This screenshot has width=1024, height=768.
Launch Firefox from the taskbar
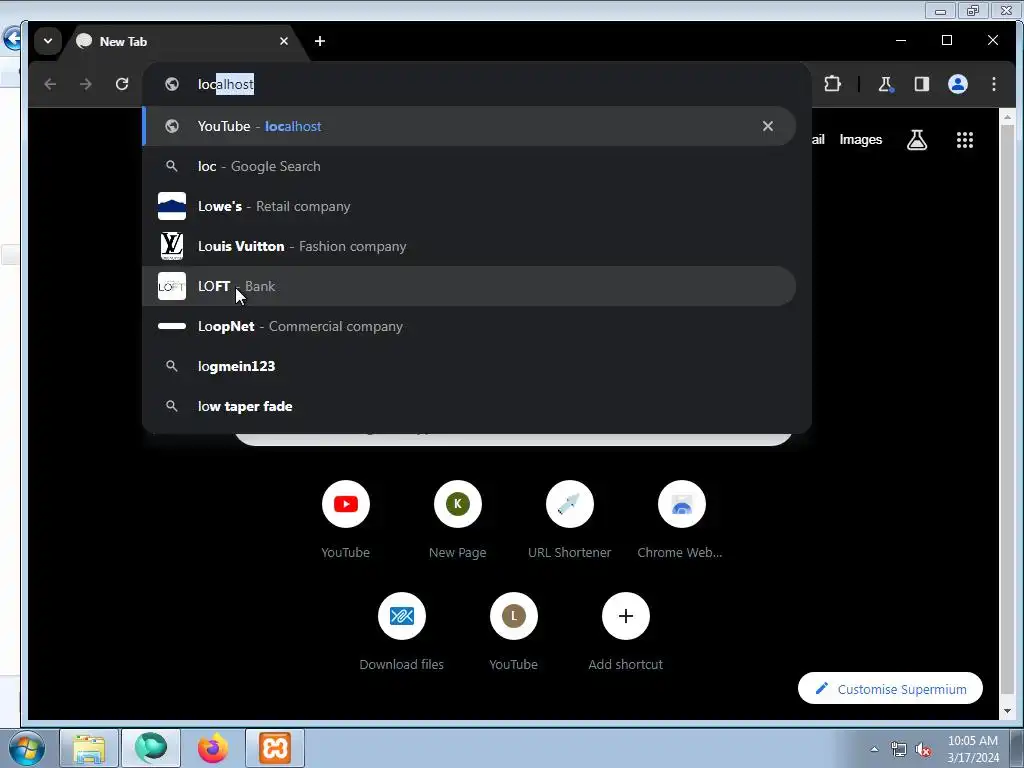pos(213,748)
